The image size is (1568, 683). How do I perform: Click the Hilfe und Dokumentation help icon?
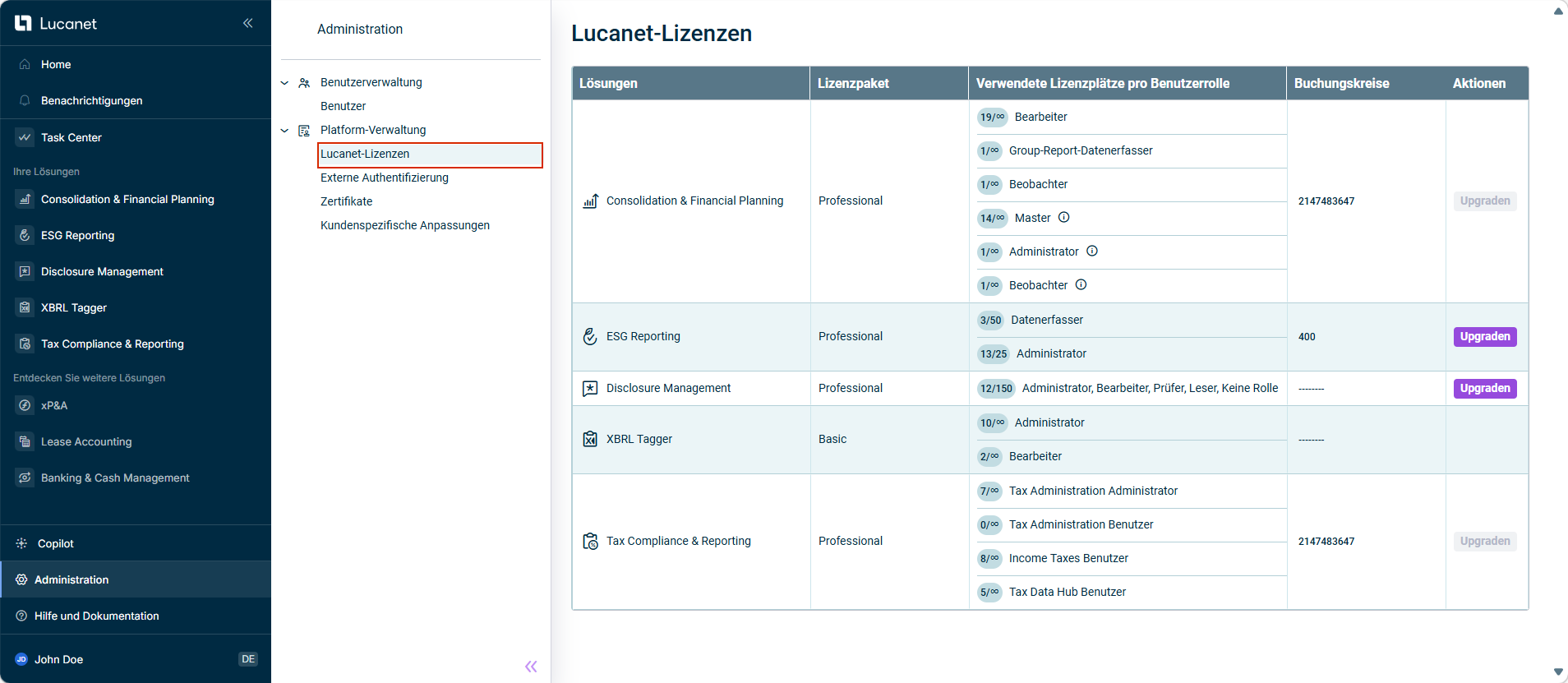point(21,616)
